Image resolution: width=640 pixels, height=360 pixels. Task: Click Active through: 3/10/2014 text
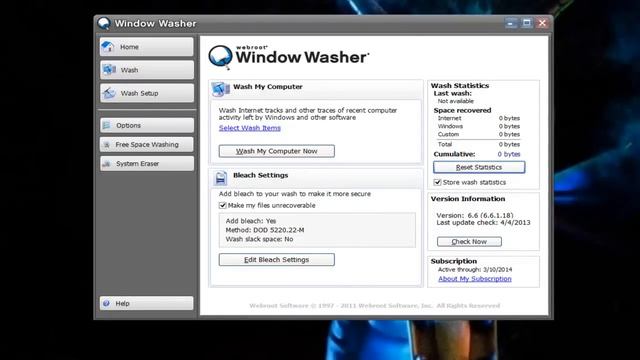[475, 269]
